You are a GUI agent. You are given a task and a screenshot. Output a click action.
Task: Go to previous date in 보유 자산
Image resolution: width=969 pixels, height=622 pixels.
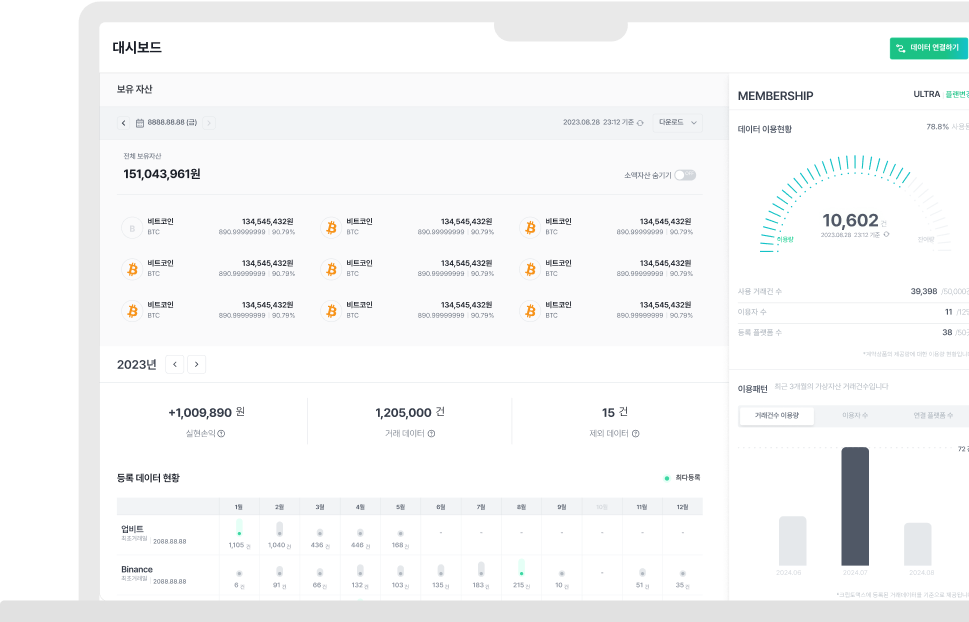click(124, 123)
